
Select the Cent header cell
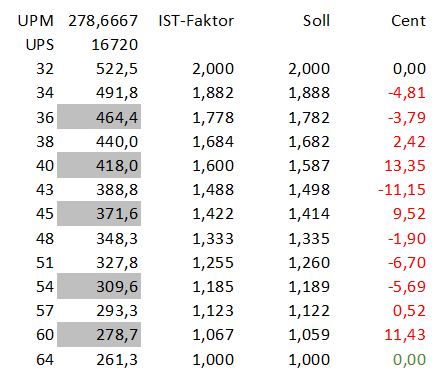tap(408, 21)
